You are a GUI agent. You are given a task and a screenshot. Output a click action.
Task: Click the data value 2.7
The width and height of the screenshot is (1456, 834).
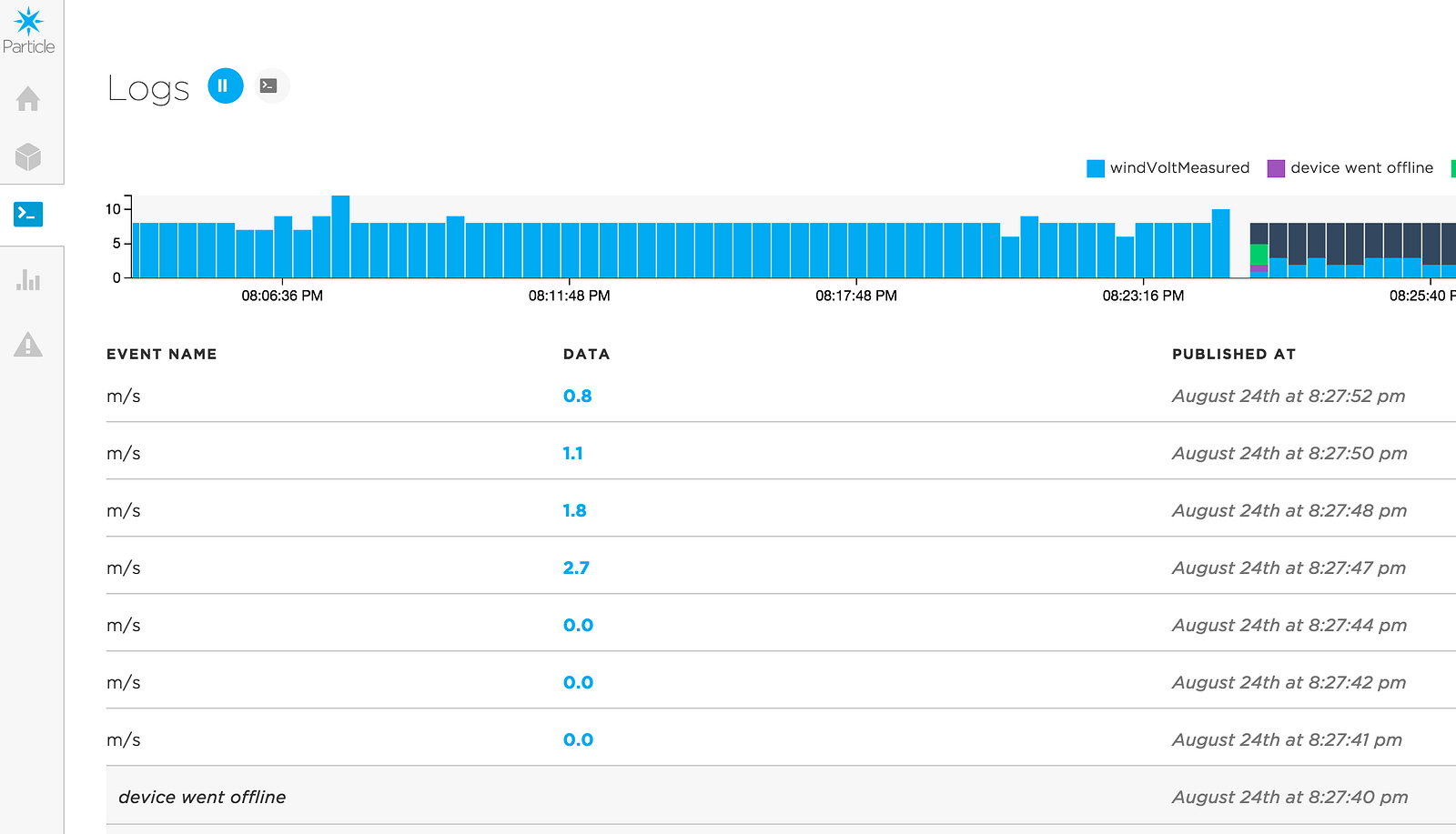[576, 568]
